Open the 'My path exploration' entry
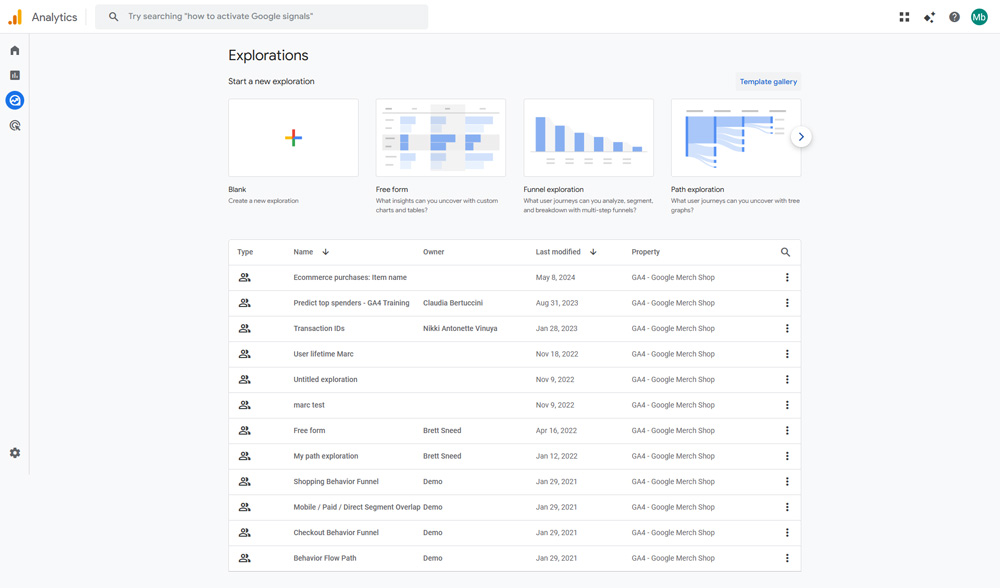Viewport: 1000px width, 588px height. [x=326, y=456]
